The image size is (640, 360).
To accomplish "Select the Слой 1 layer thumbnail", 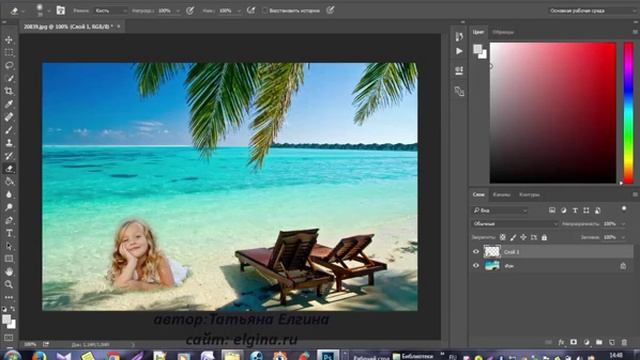I will click(x=492, y=251).
